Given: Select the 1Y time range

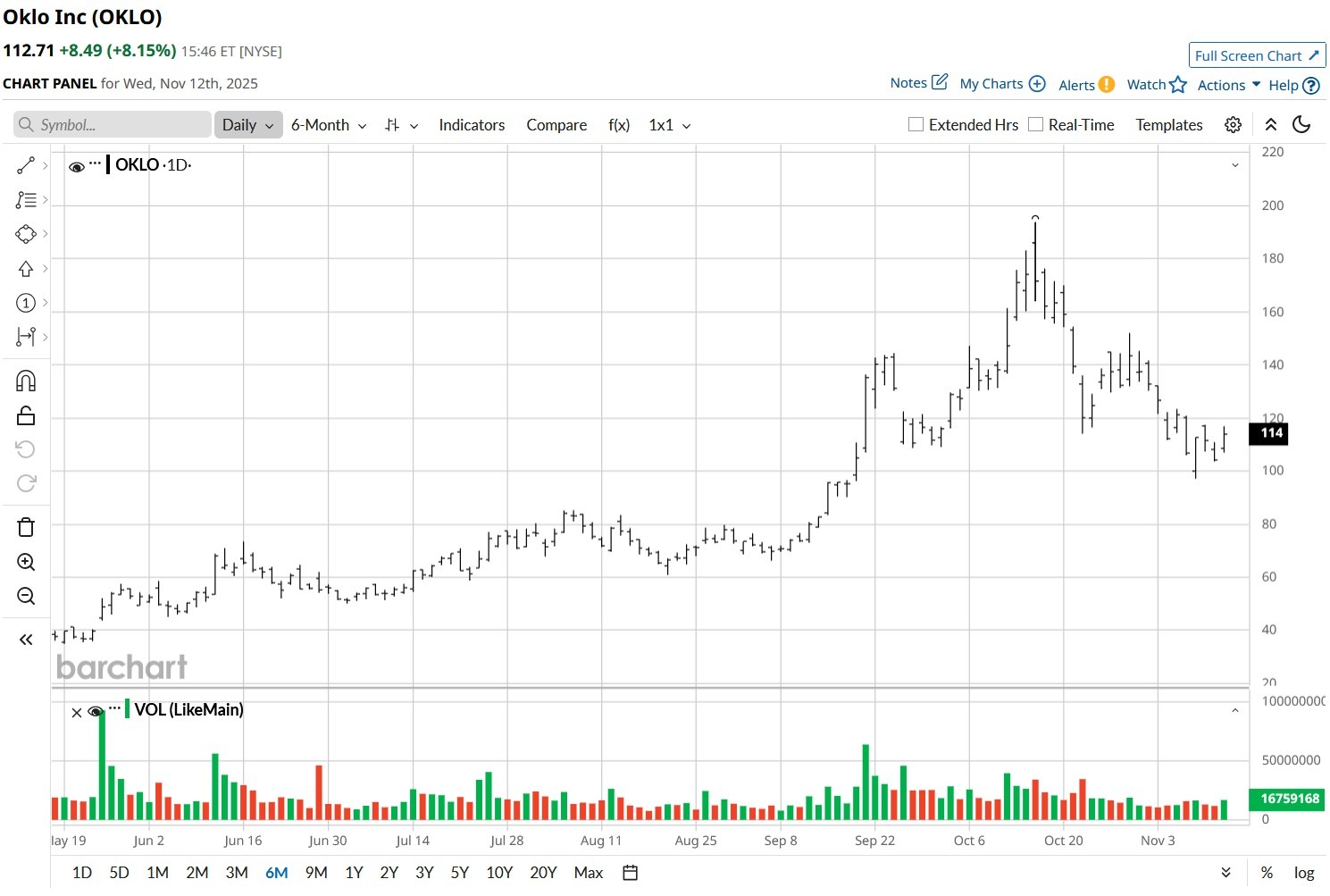Looking at the screenshot, I should (354, 873).
